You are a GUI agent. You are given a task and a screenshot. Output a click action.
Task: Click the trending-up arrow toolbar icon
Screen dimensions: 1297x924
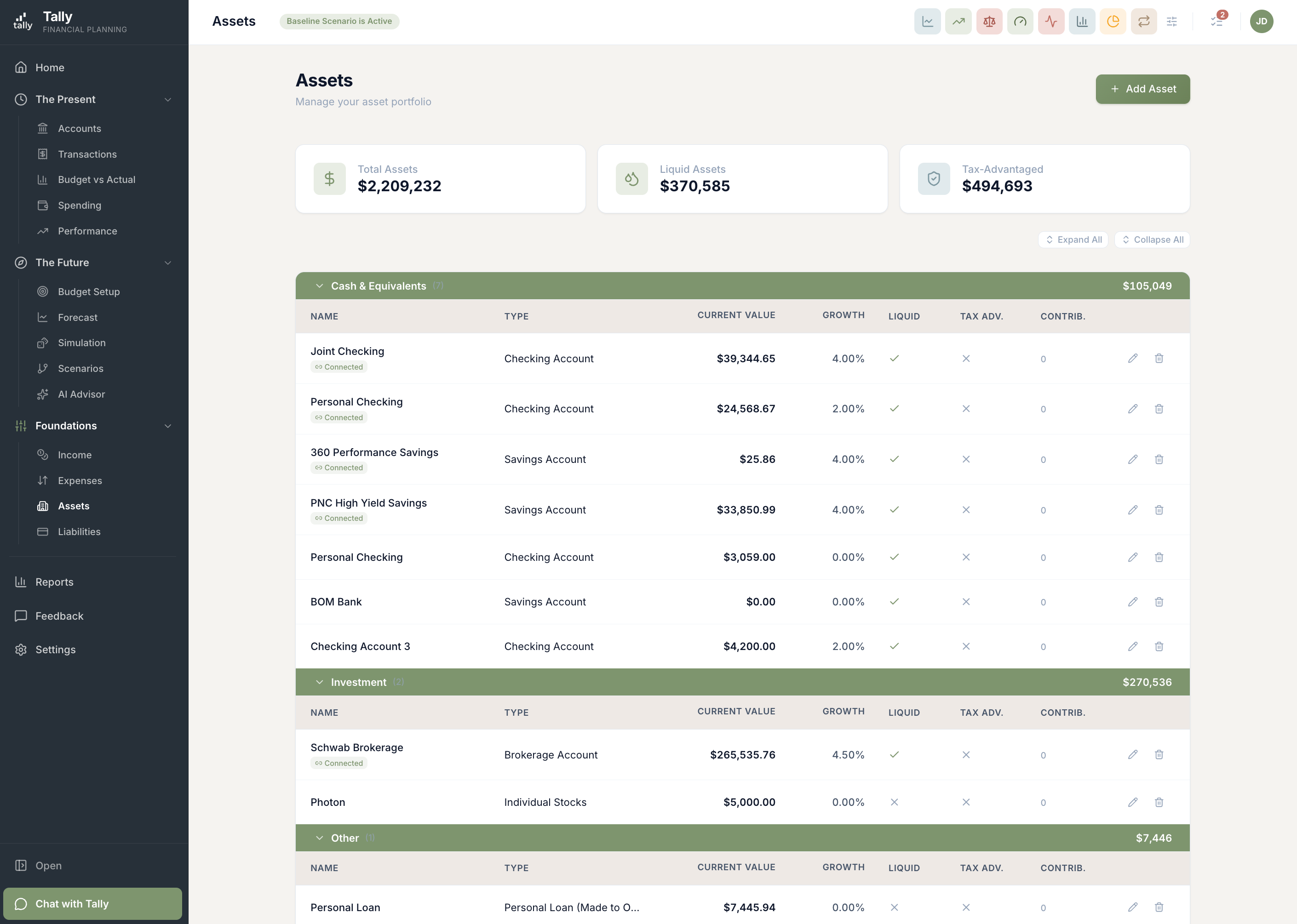[x=958, y=22]
